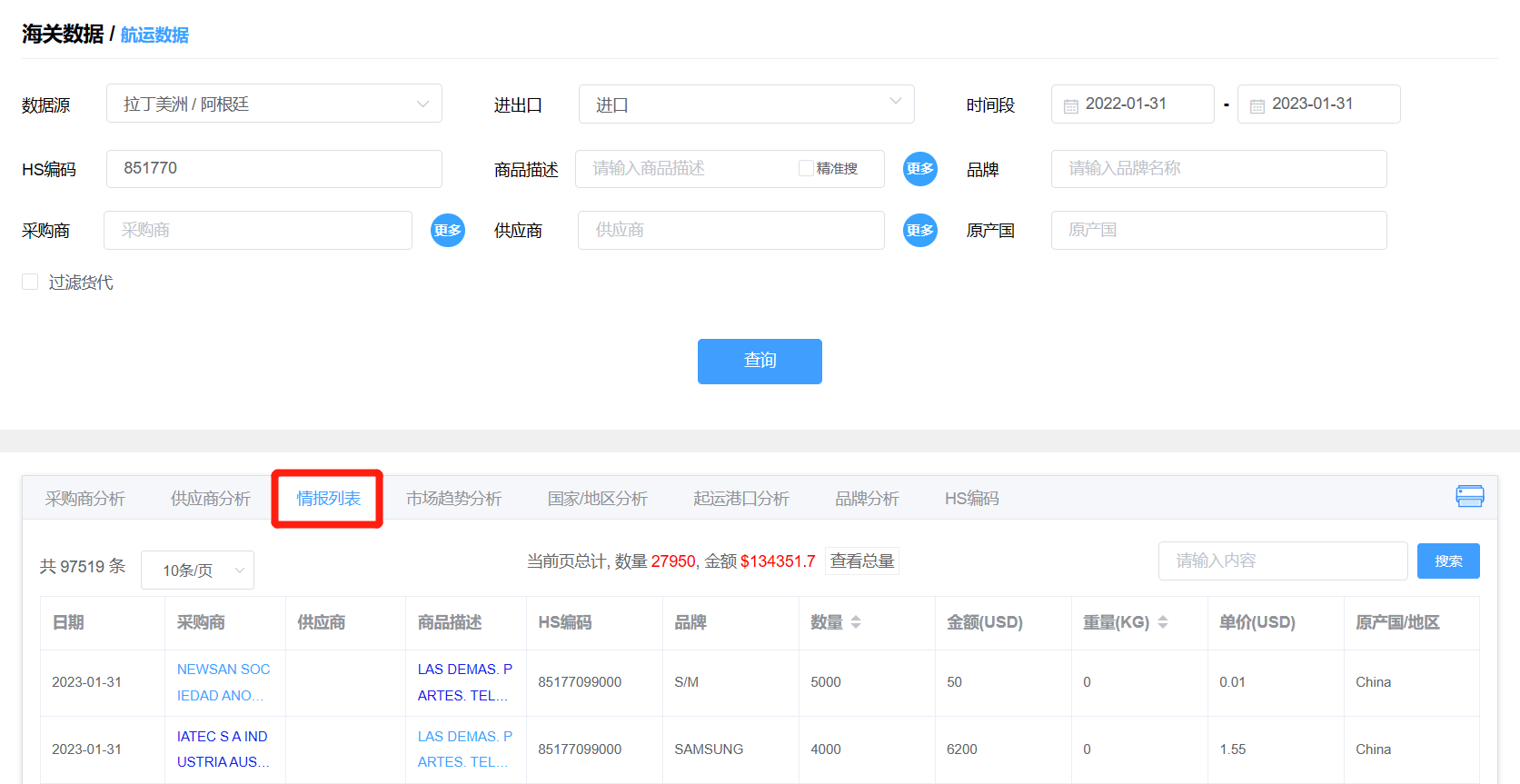This screenshot has height=784, width=1520.
Task: Open the 进出口 dropdown showing 进口
Action: click(x=746, y=104)
